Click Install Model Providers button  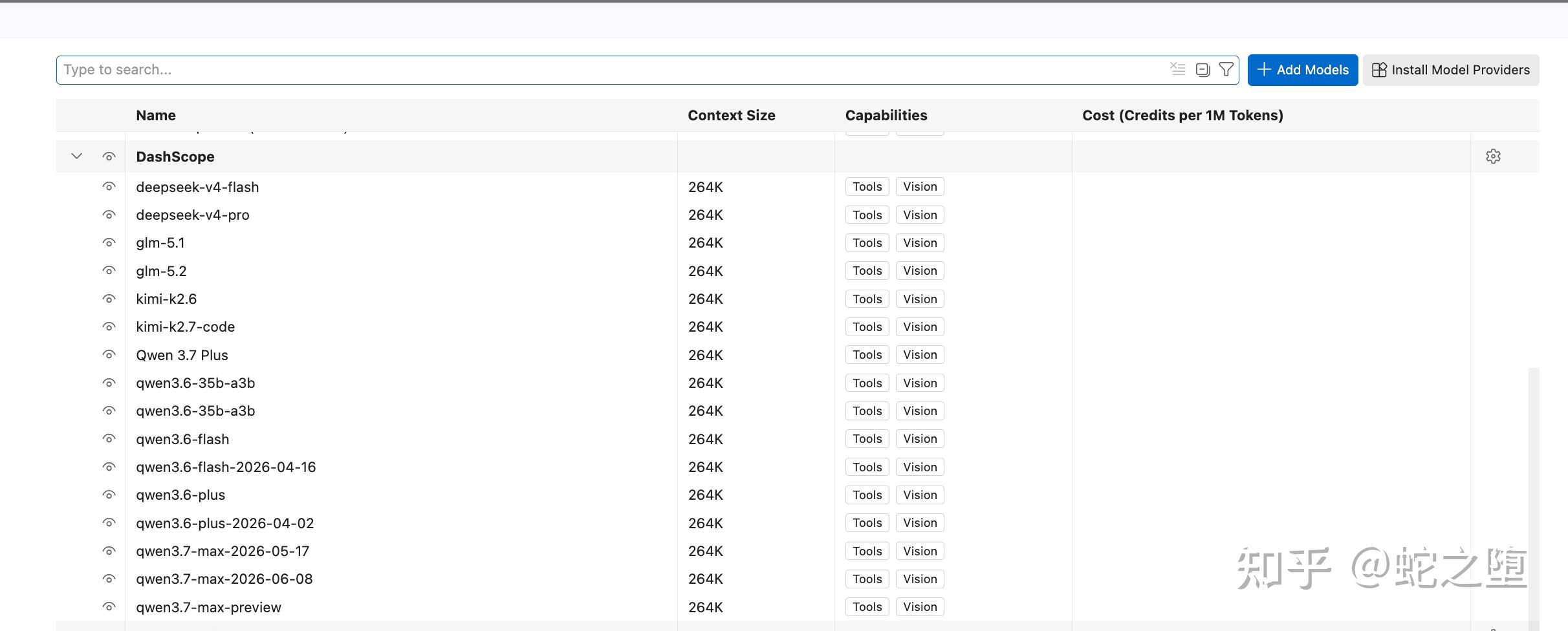[1451, 70]
